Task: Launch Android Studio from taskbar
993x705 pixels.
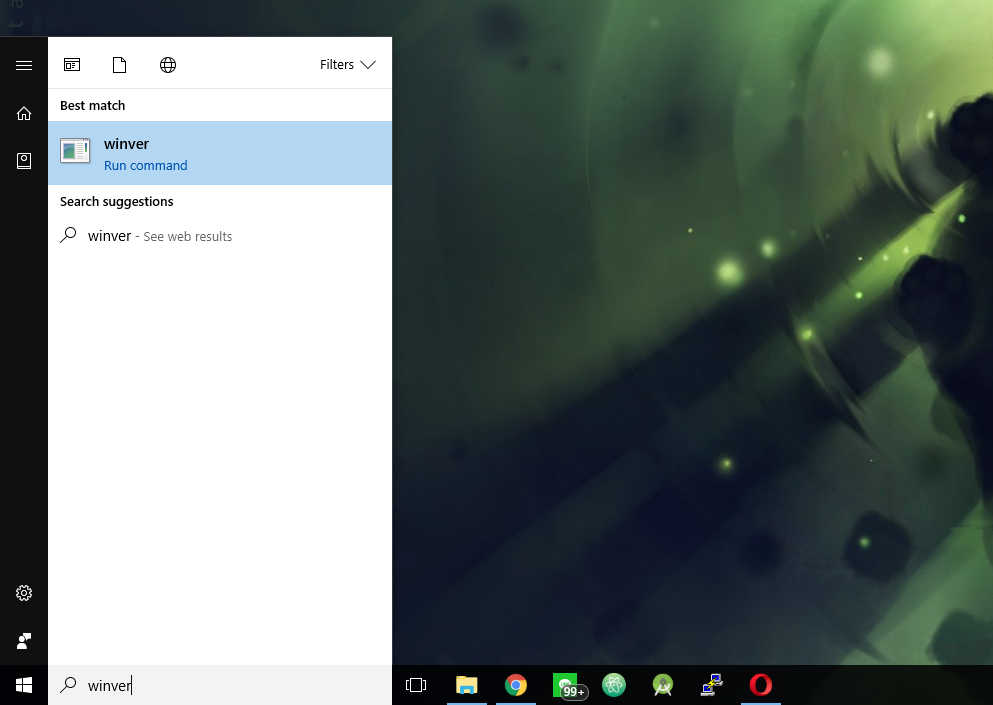Action: (x=662, y=685)
